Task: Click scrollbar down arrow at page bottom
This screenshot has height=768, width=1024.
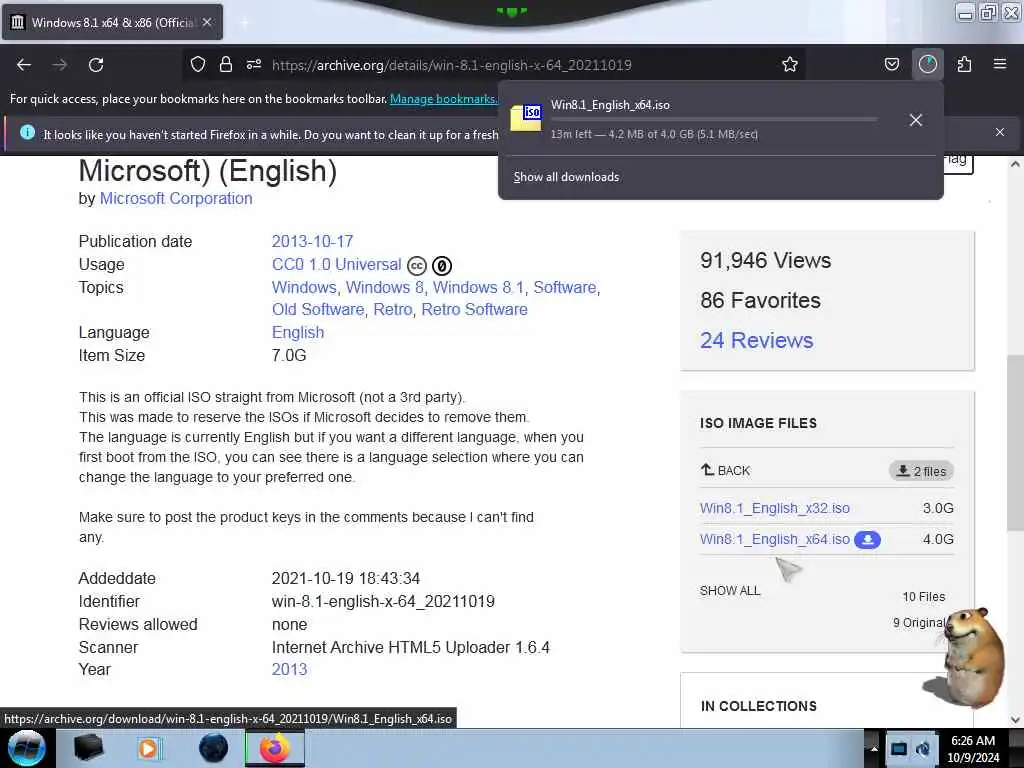Action: (1015, 720)
